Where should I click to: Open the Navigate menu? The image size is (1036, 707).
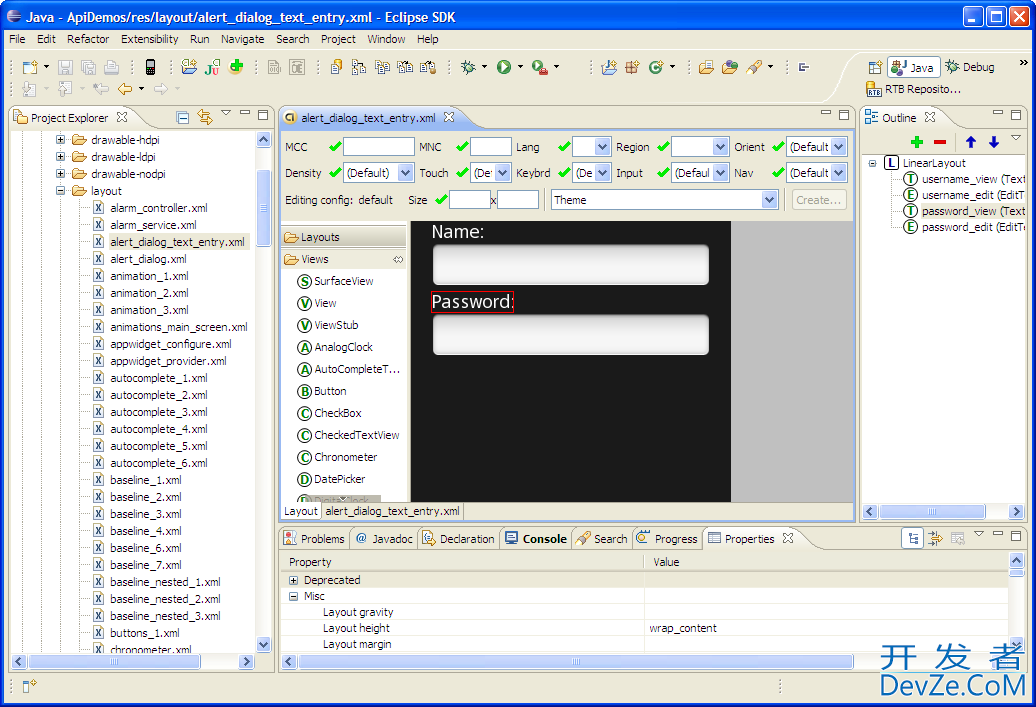(x=242, y=39)
